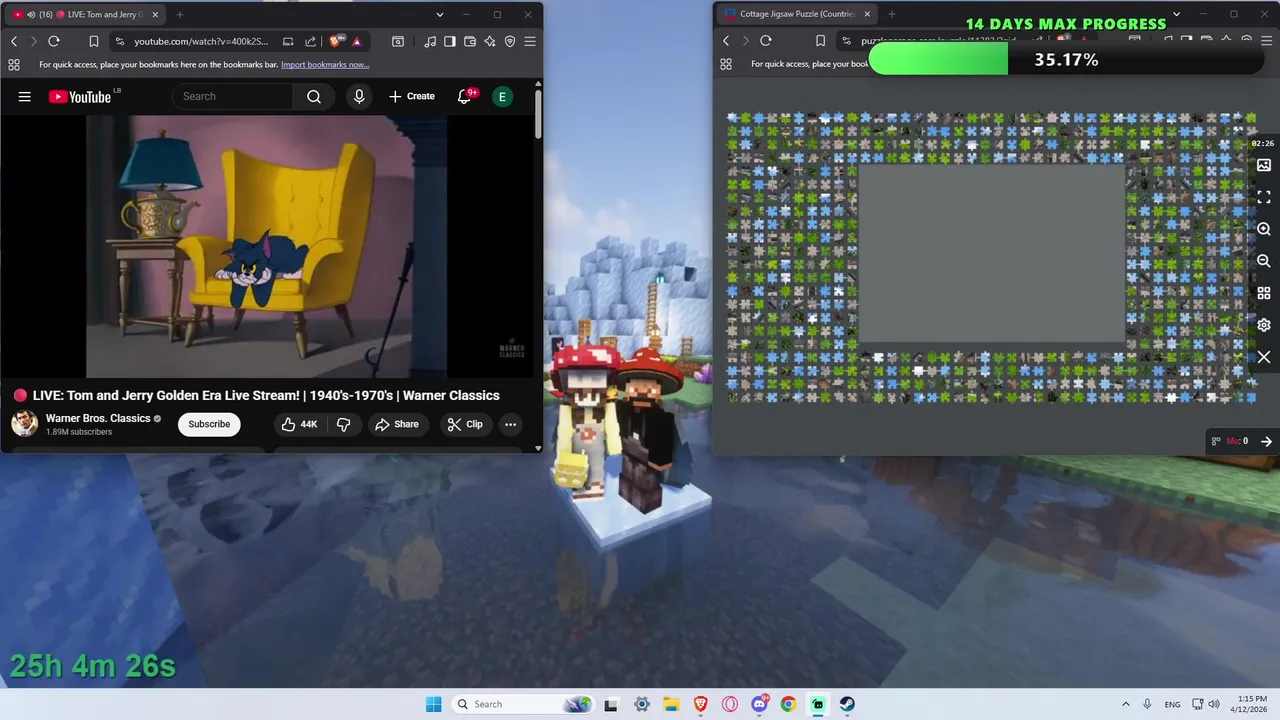Open a new tab in YouTube window
This screenshot has height=720, width=1280.
pos(180,15)
